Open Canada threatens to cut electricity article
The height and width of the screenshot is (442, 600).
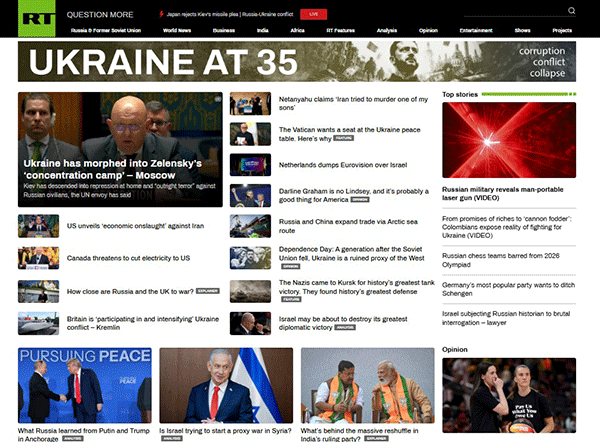point(128,258)
